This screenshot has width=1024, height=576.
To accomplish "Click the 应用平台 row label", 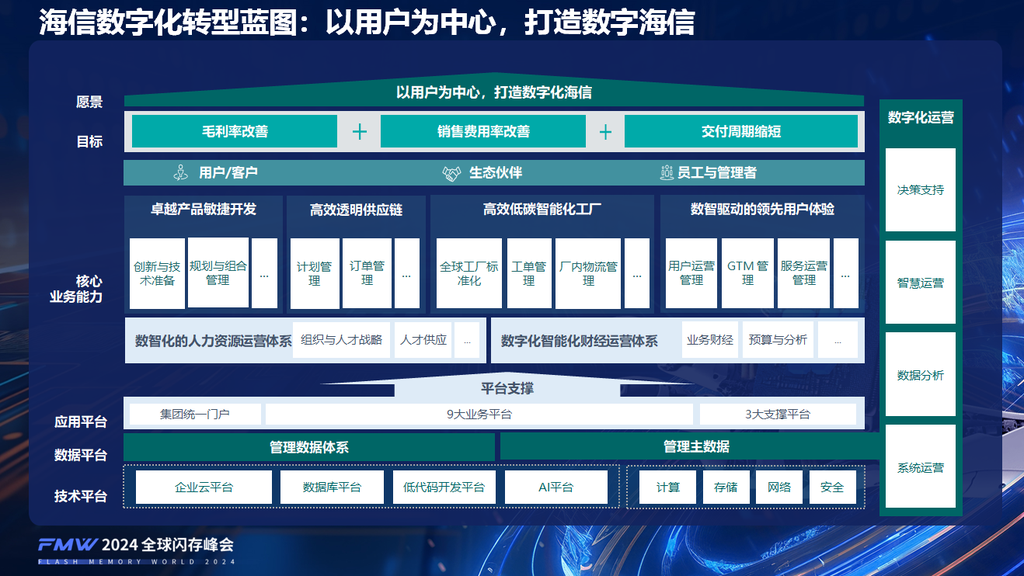I will click(80, 422).
